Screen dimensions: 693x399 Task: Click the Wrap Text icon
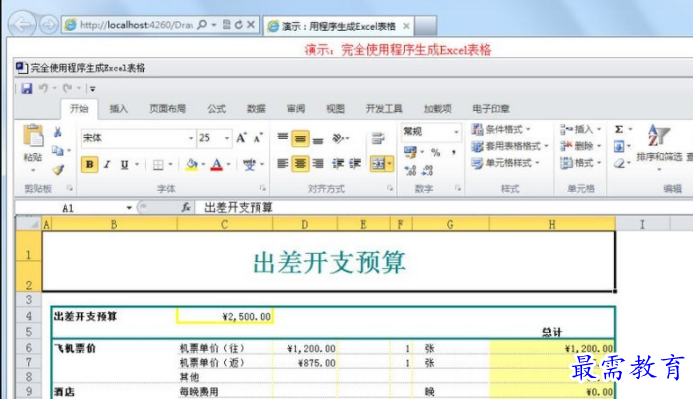point(378,138)
